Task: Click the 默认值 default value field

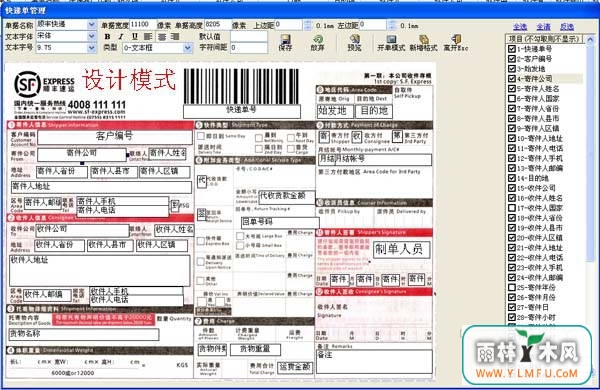Action: pos(249,37)
